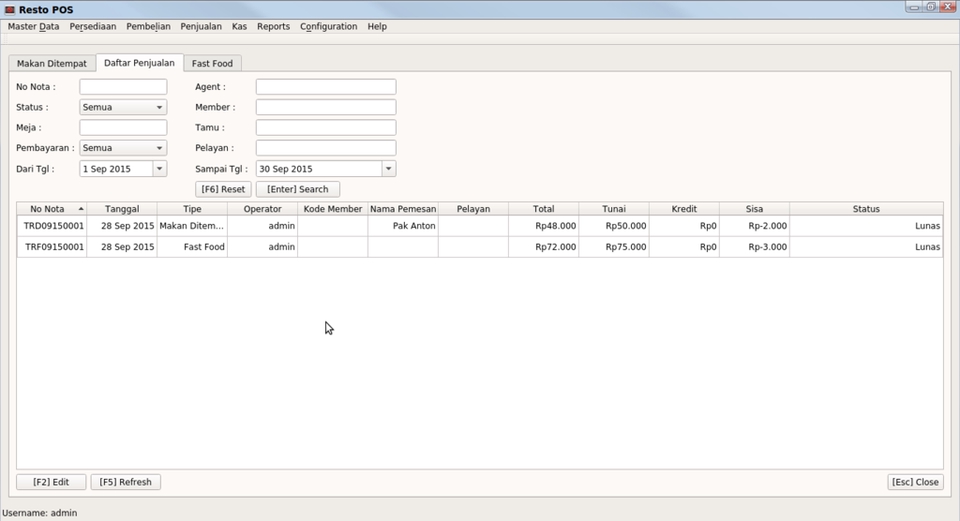
Task: Open the Master Data menu
Action: click(x=34, y=26)
